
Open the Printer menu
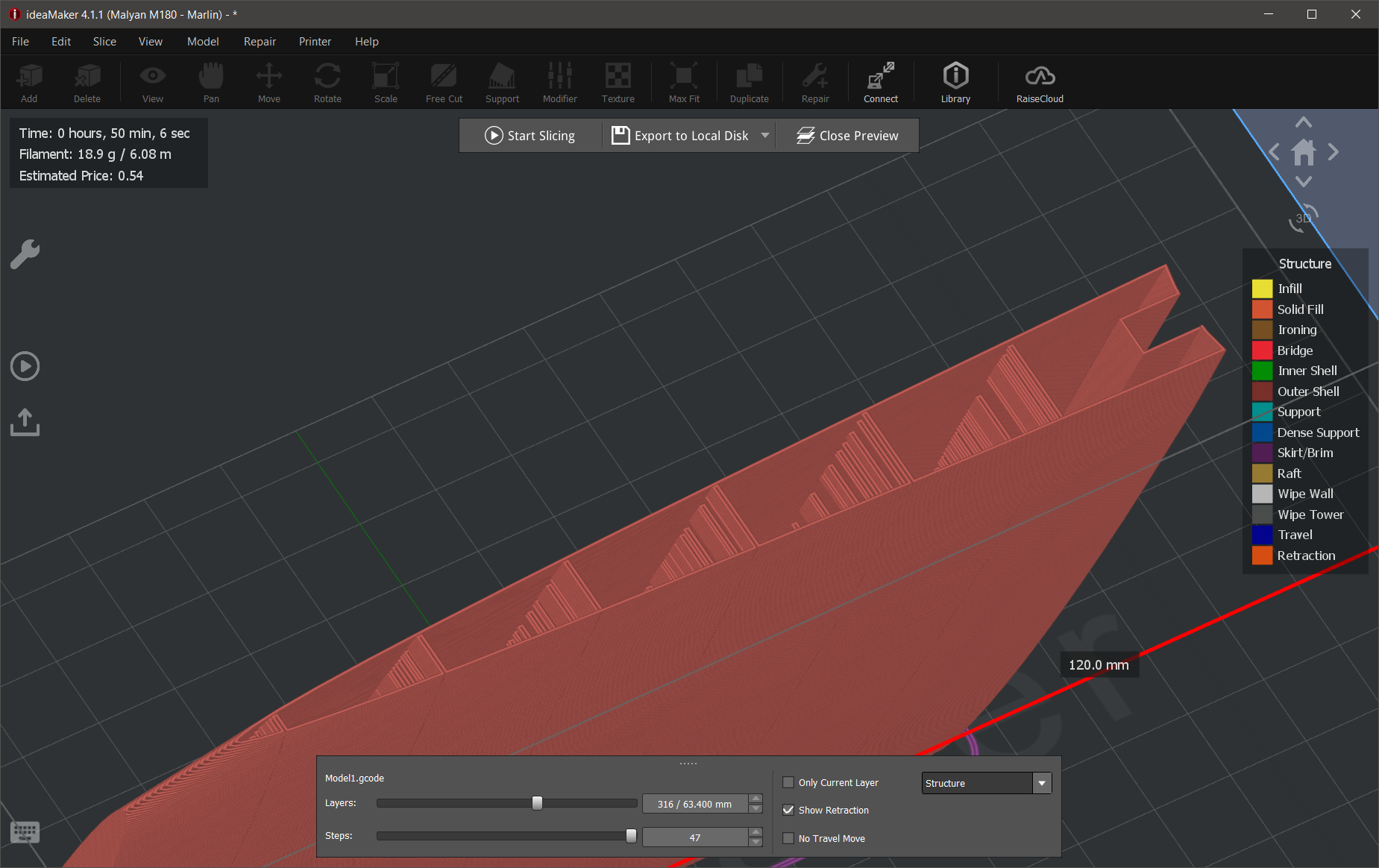[x=315, y=42]
